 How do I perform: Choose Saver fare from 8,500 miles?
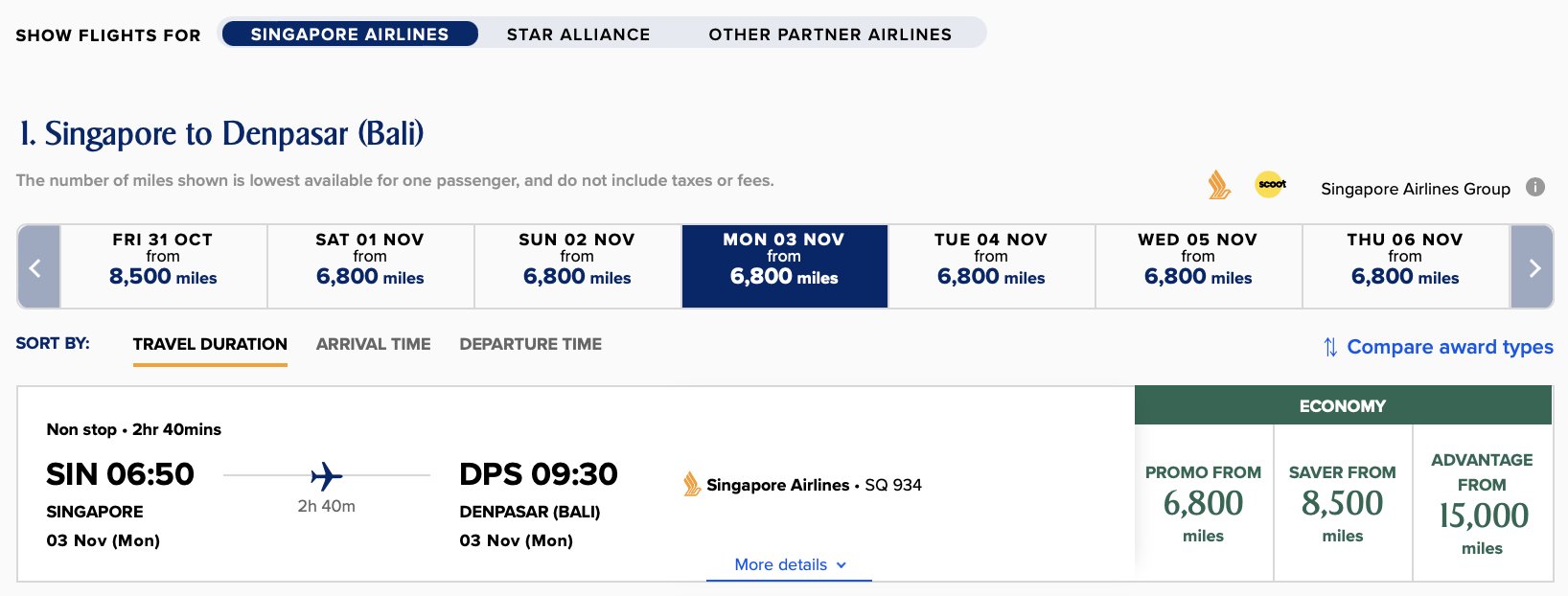[x=1343, y=503]
